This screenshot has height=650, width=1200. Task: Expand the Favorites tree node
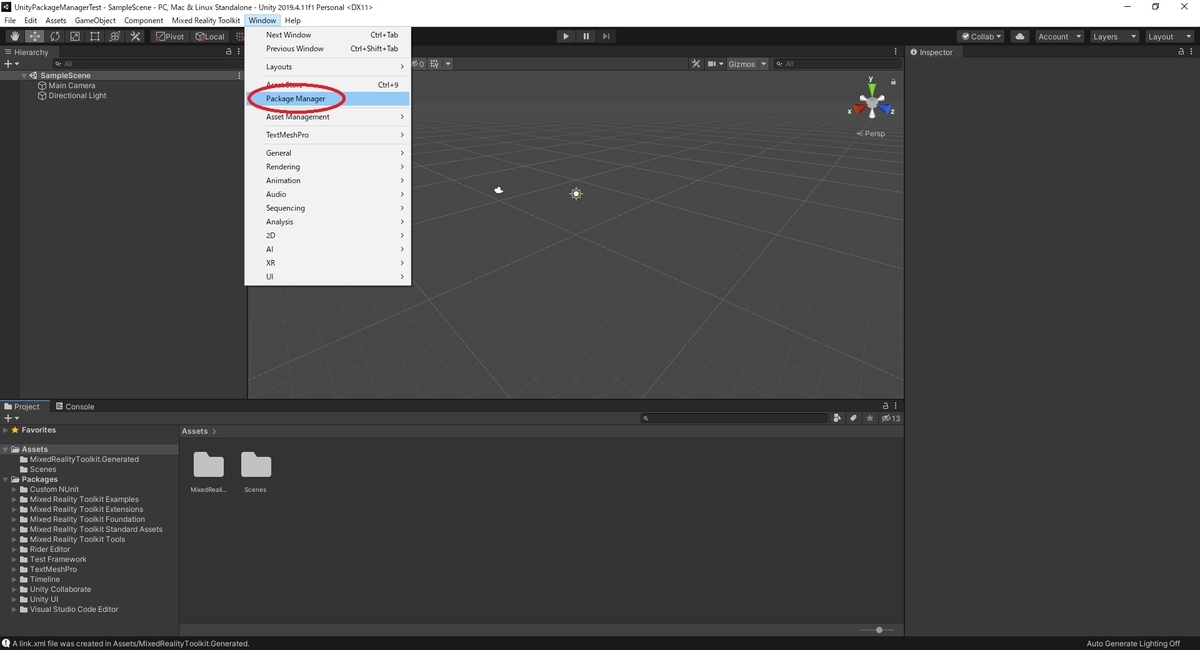5,430
